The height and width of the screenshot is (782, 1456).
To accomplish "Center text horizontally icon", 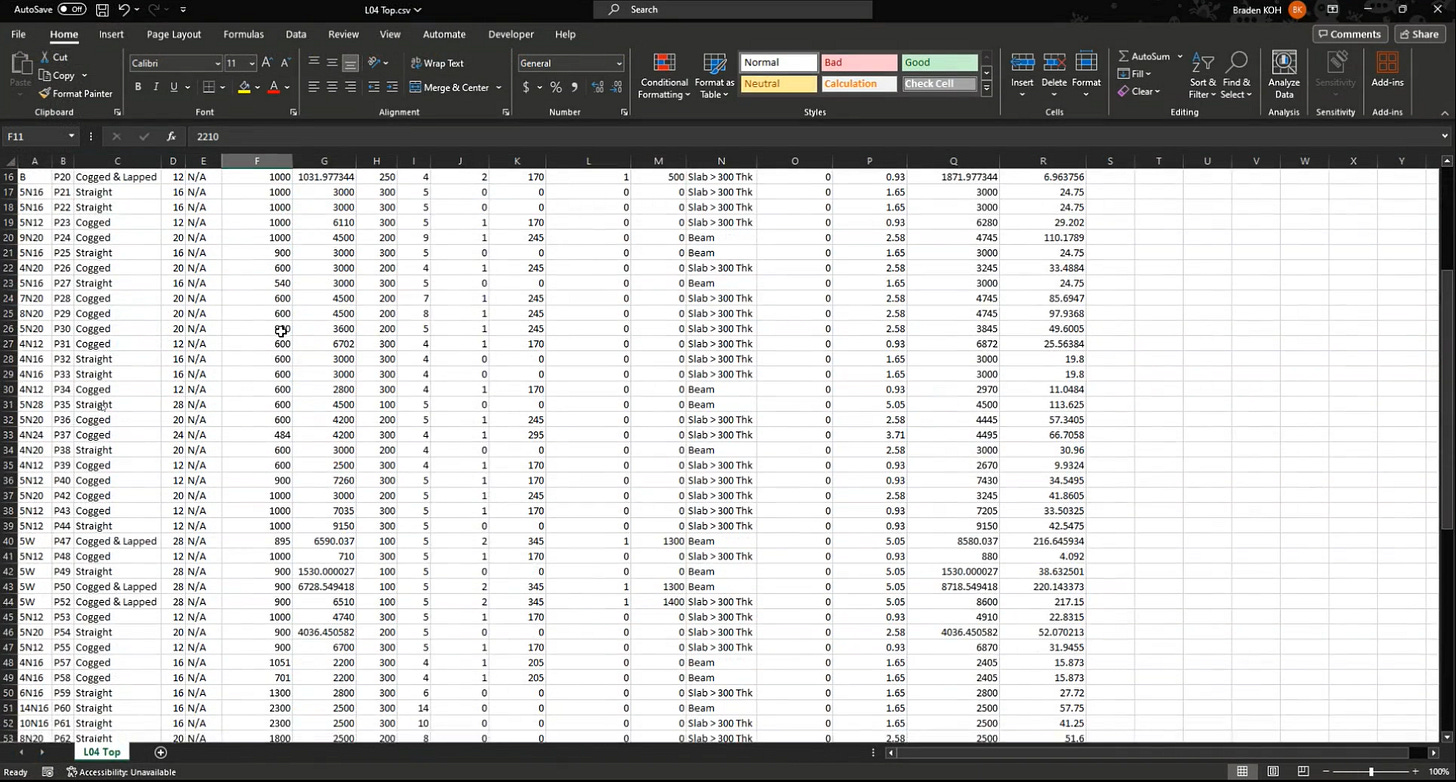I will [332, 88].
